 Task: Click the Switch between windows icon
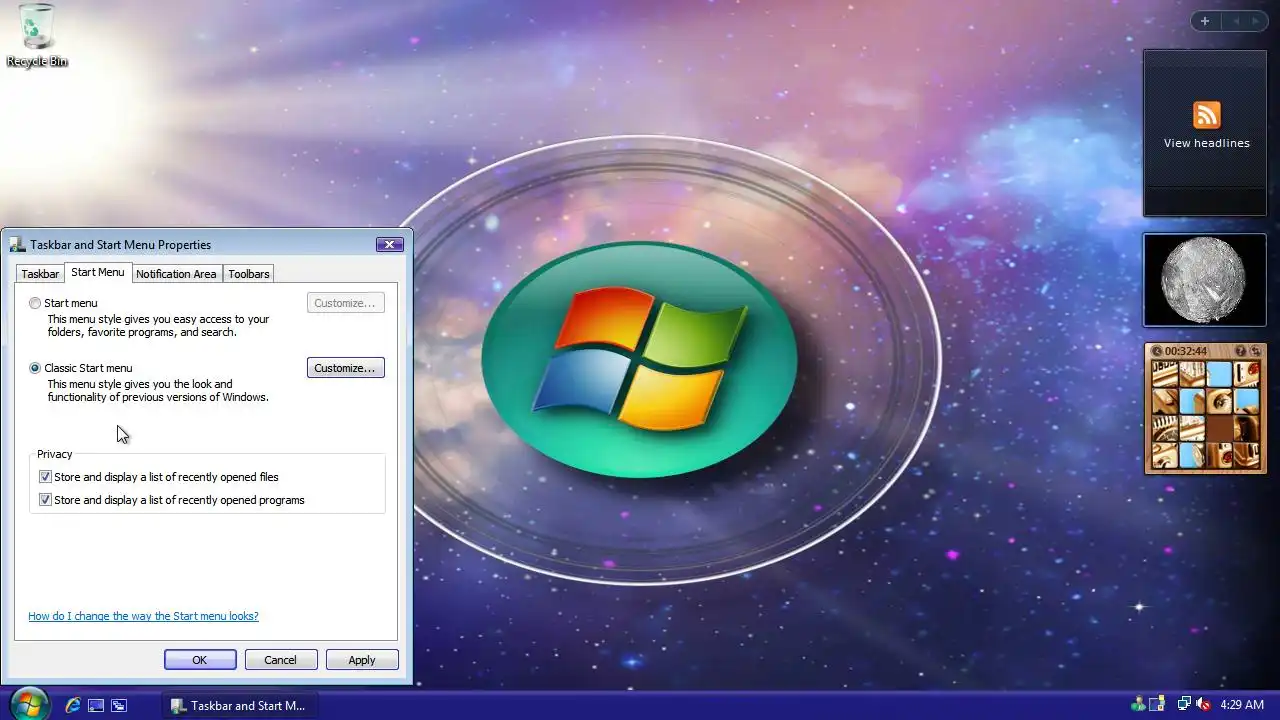pyautogui.click(x=119, y=705)
